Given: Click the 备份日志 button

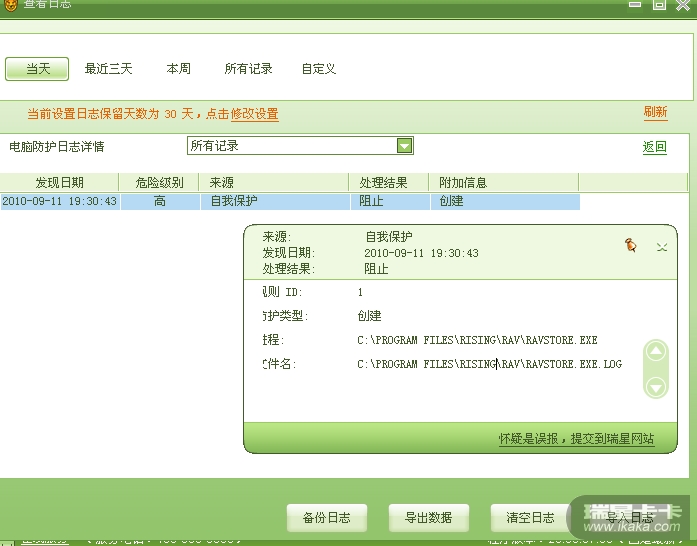Looking at the screenshot, I should pyautogui.click(x=327, y=518).
